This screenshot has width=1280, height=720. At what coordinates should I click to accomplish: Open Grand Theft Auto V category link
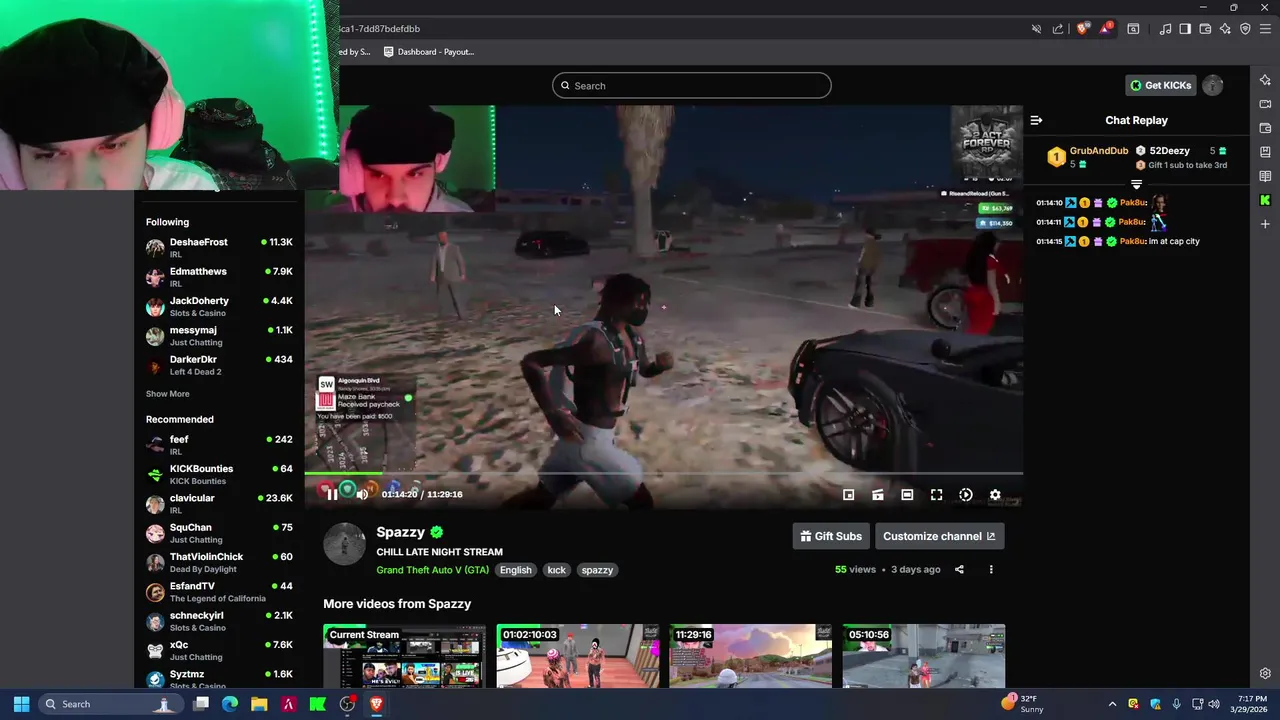(x=433, y=570)
